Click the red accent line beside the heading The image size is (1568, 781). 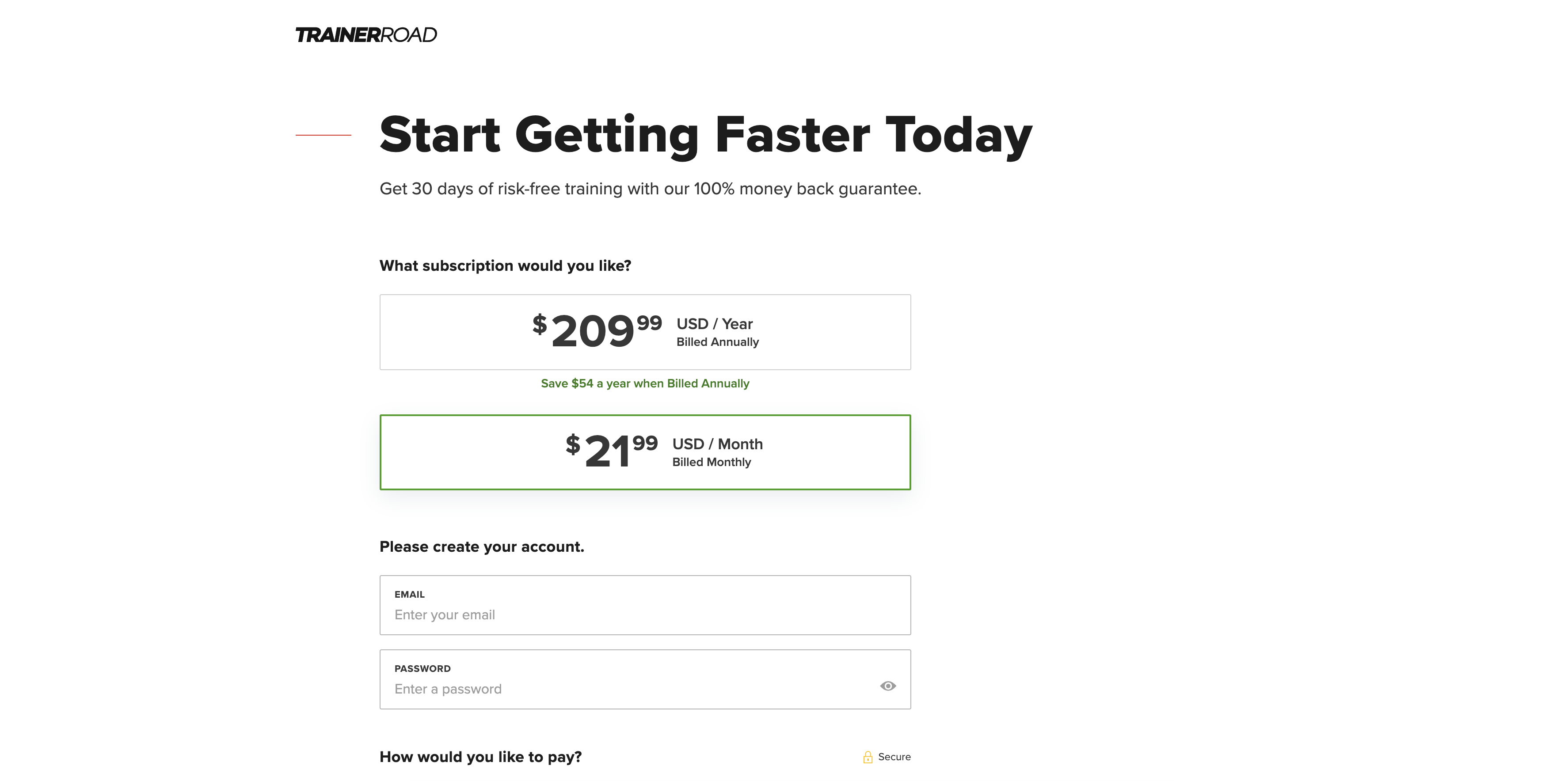click(x=323, y=135)
